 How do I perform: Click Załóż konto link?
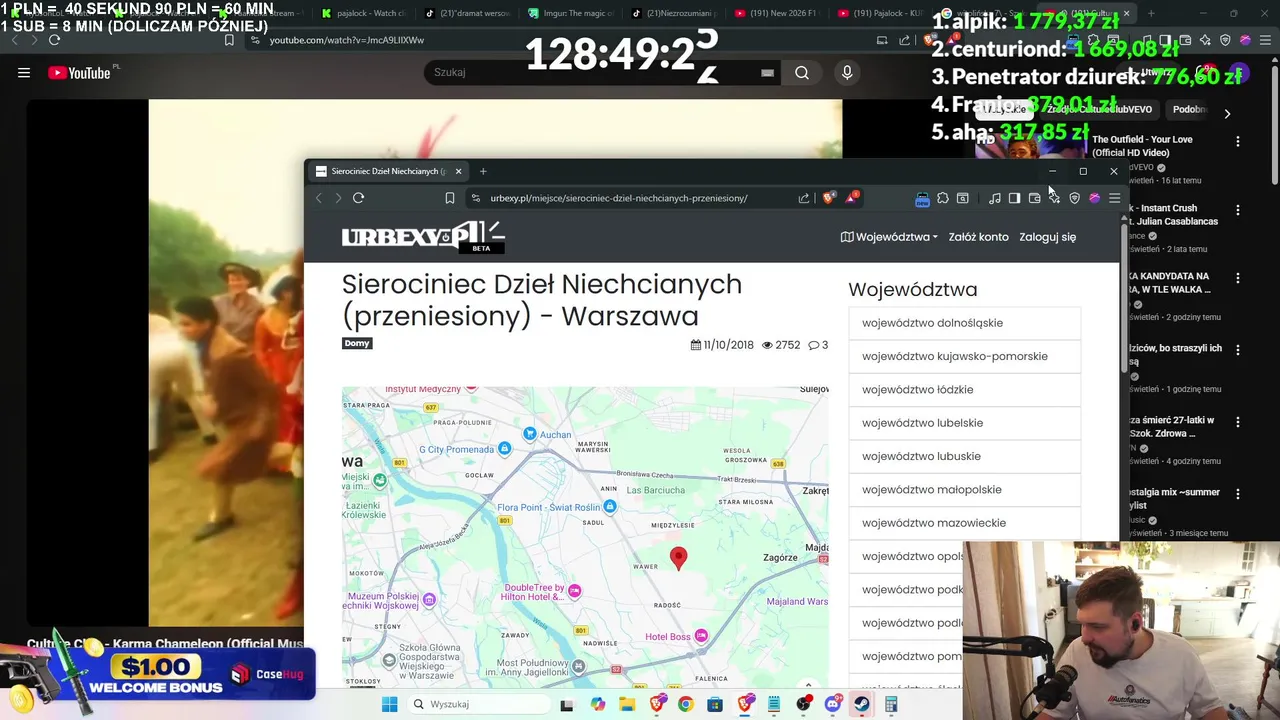[978, 237]
